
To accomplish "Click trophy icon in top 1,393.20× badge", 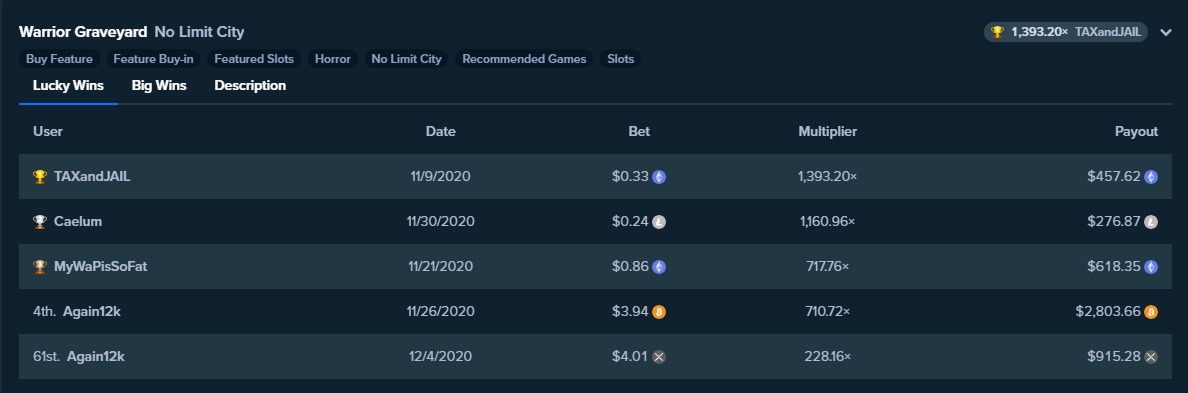I will coord(998,32).
